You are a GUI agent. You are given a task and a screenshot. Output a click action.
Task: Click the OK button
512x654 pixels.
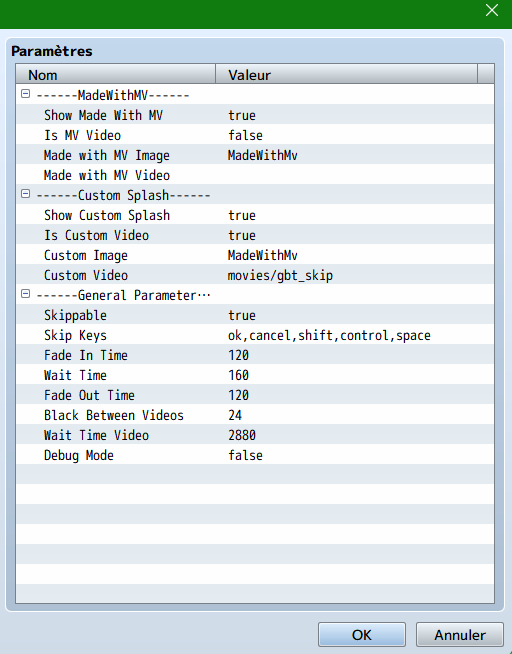tap(361, 635)
